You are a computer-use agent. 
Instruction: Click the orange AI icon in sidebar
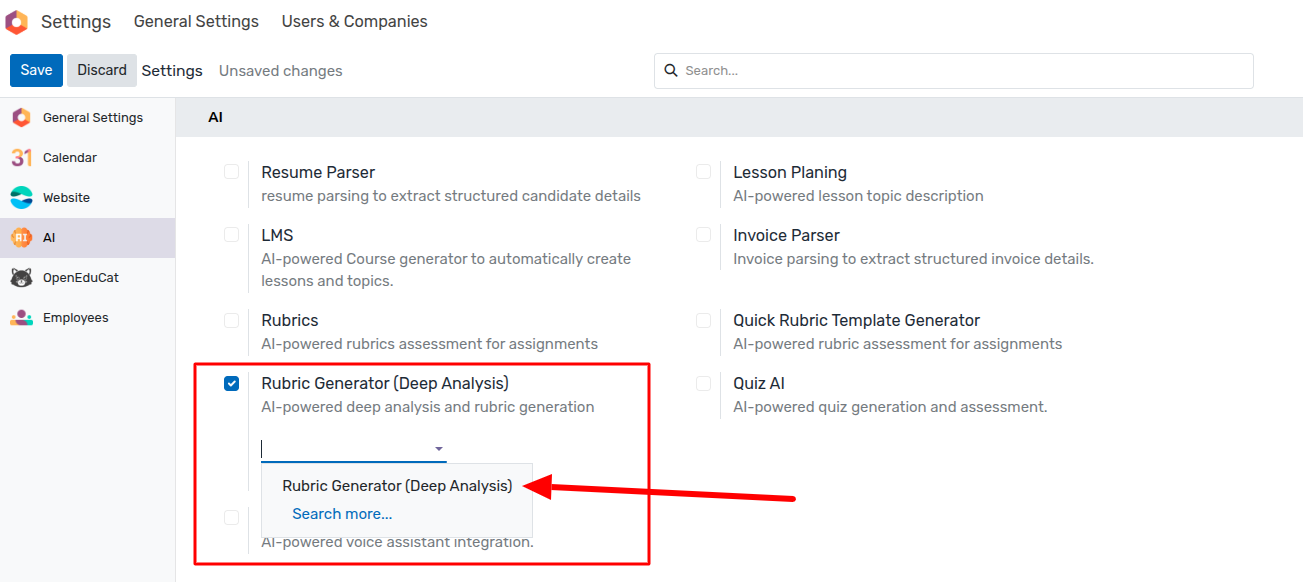21,238
